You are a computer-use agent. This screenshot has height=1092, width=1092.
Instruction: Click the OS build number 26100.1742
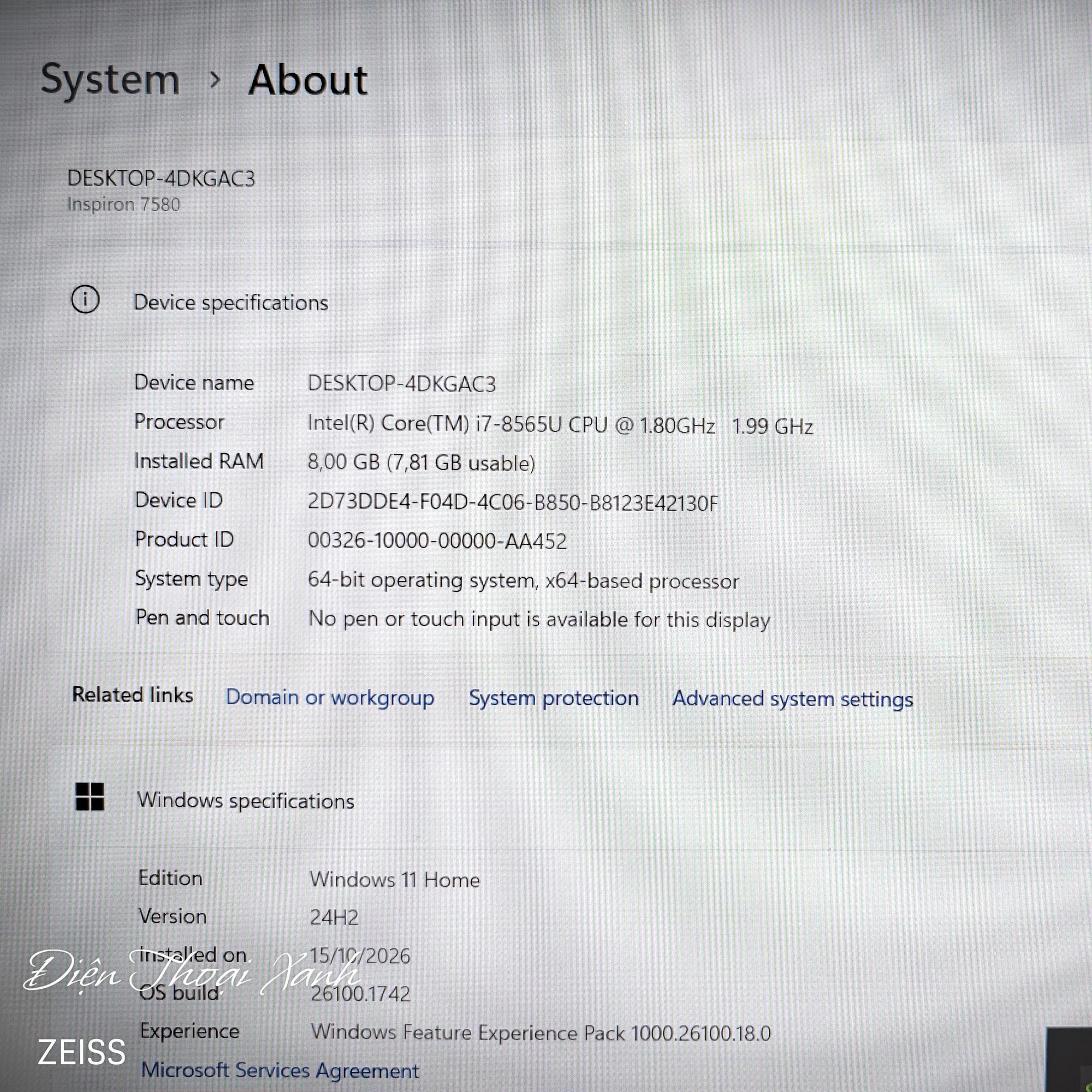coord(360,993)
